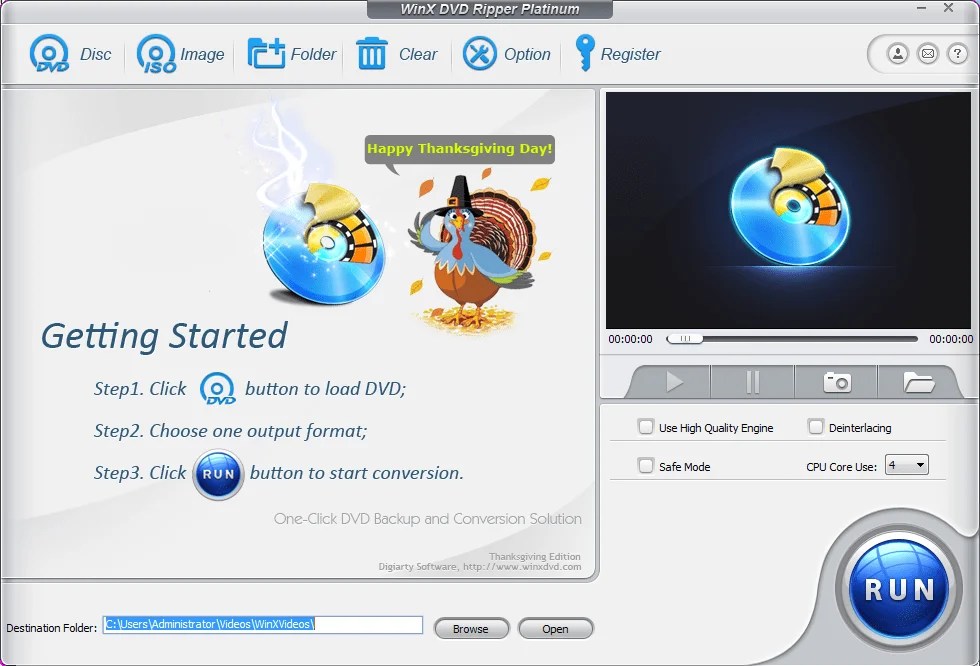
Task: Open the Register dialog
Action: point(617,54)
